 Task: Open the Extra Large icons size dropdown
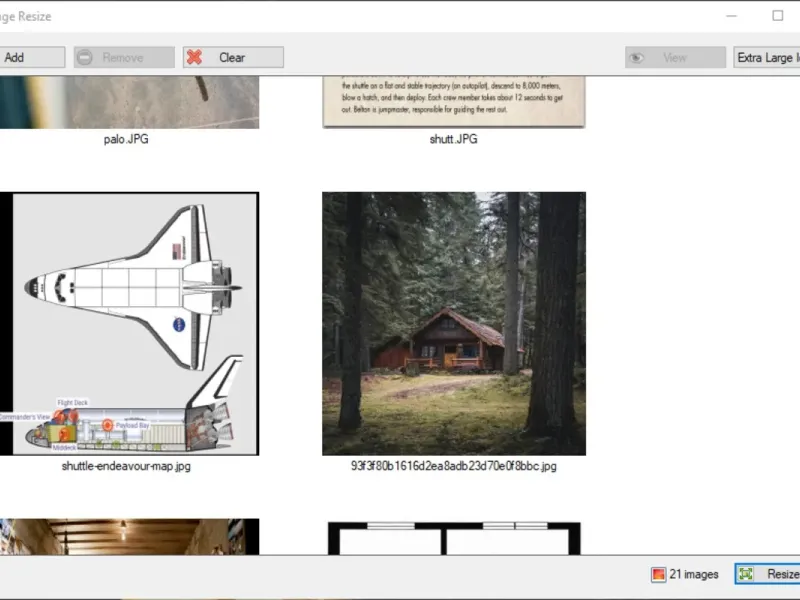pos(766,57)
